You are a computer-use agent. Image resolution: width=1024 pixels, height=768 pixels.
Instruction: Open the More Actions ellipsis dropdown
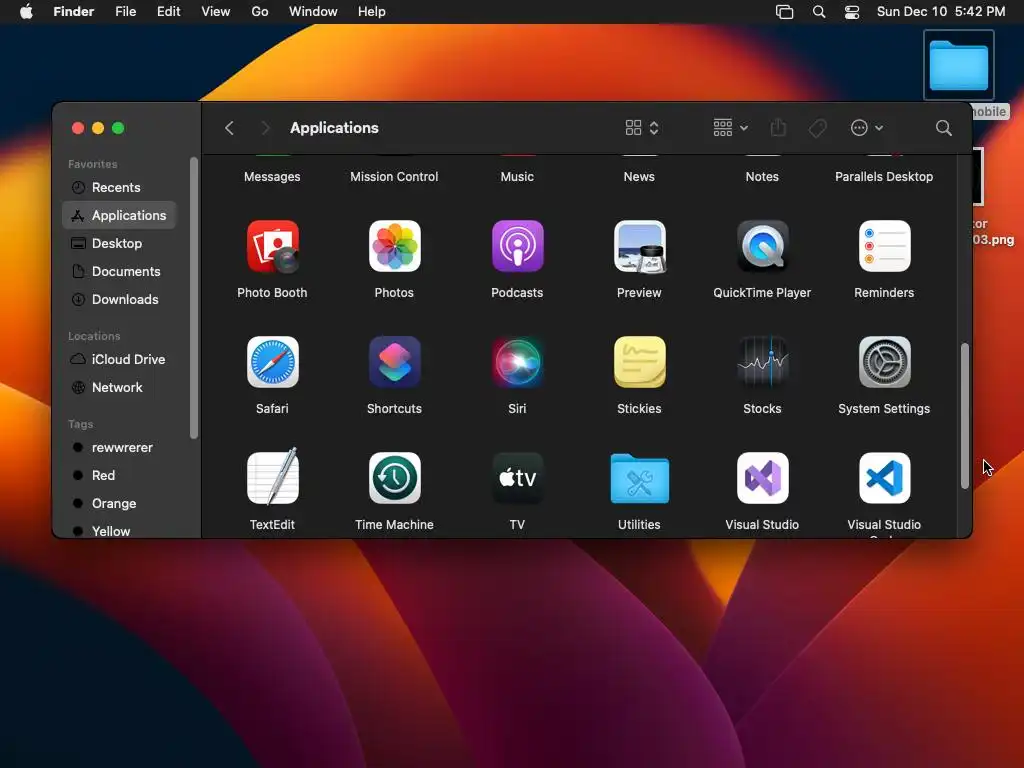pyautogui.click(x=867, y=127)
